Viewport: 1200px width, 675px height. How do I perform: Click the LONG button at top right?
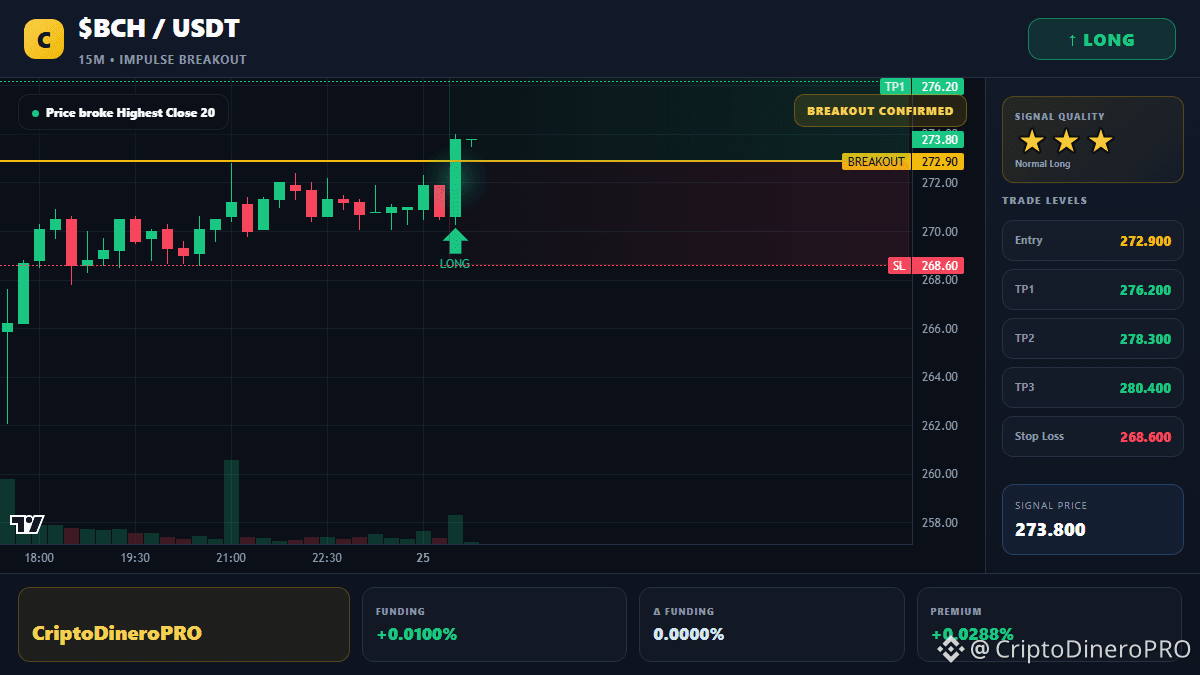[x=1102, y=40]
